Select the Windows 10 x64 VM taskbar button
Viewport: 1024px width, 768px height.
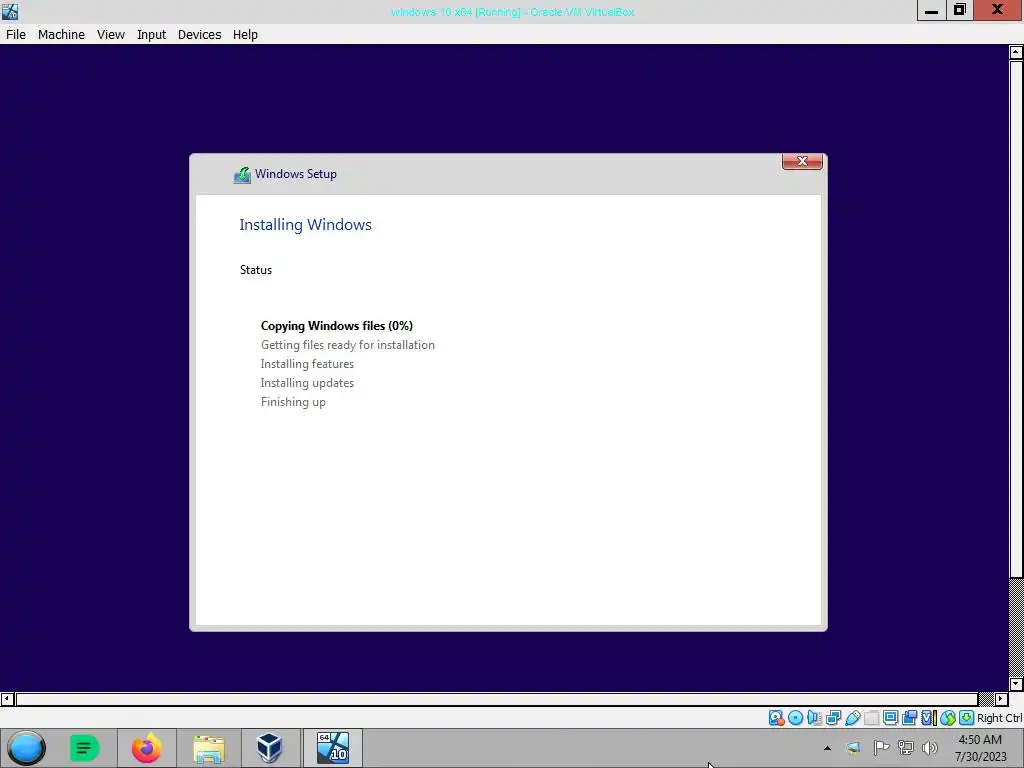pos(333,748)
